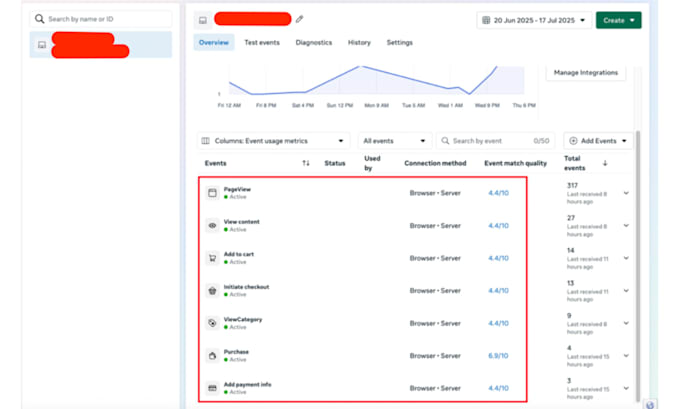
Task: Expand the Add payment info row chevron
Action: (x=626, y=388)
